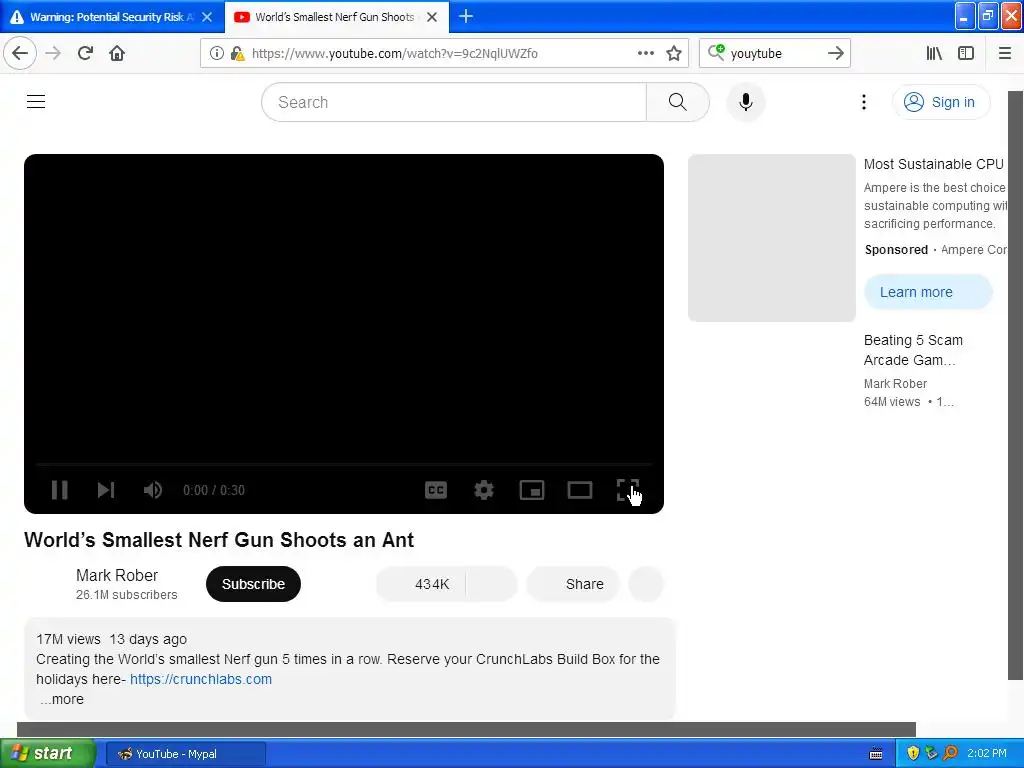Mute the video volume speaker icon
The height and width of the screenshot is (768, 1024).
pos(153,490)
